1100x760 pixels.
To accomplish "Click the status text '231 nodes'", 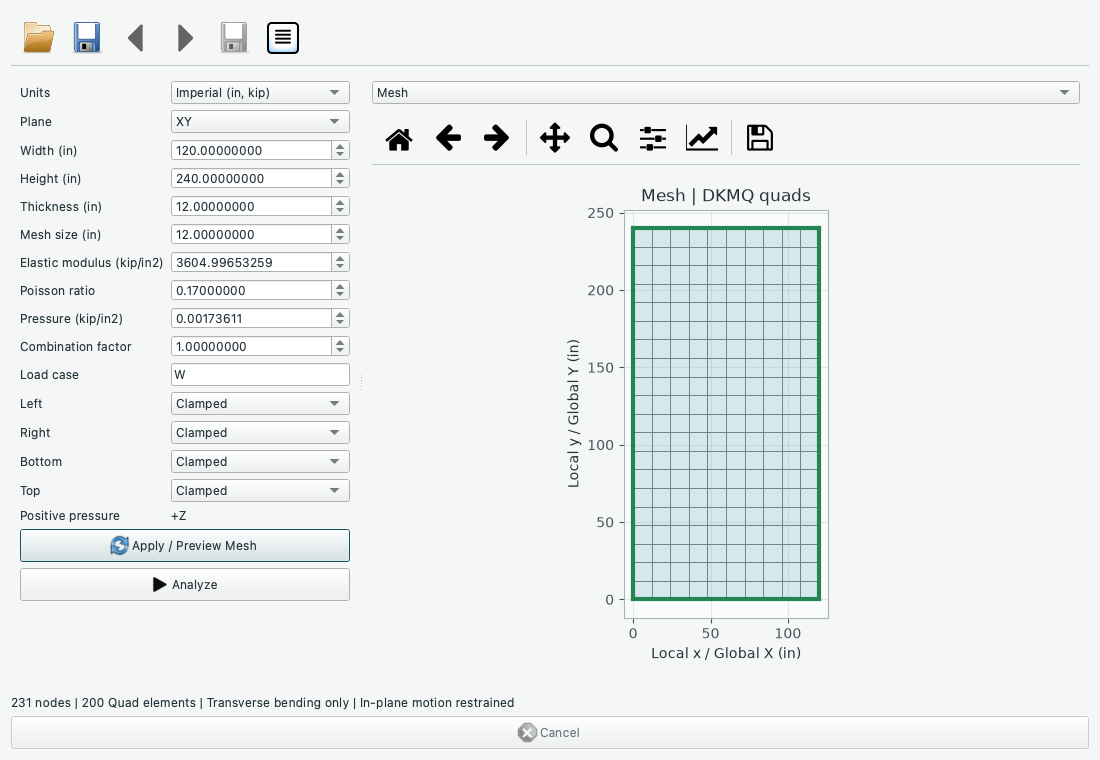I will click(41, 702).
